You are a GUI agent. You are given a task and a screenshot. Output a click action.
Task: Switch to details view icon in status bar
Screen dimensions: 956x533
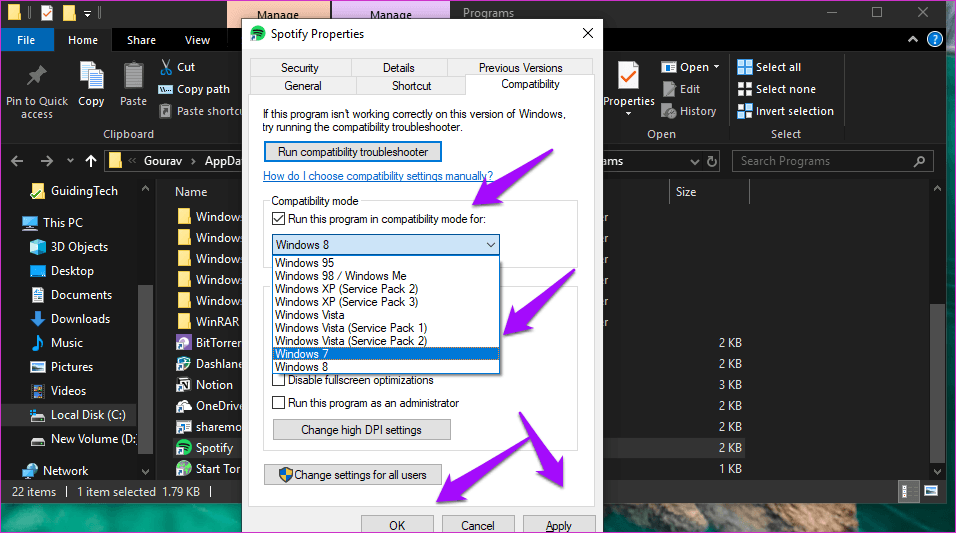[x=907, y=491]
